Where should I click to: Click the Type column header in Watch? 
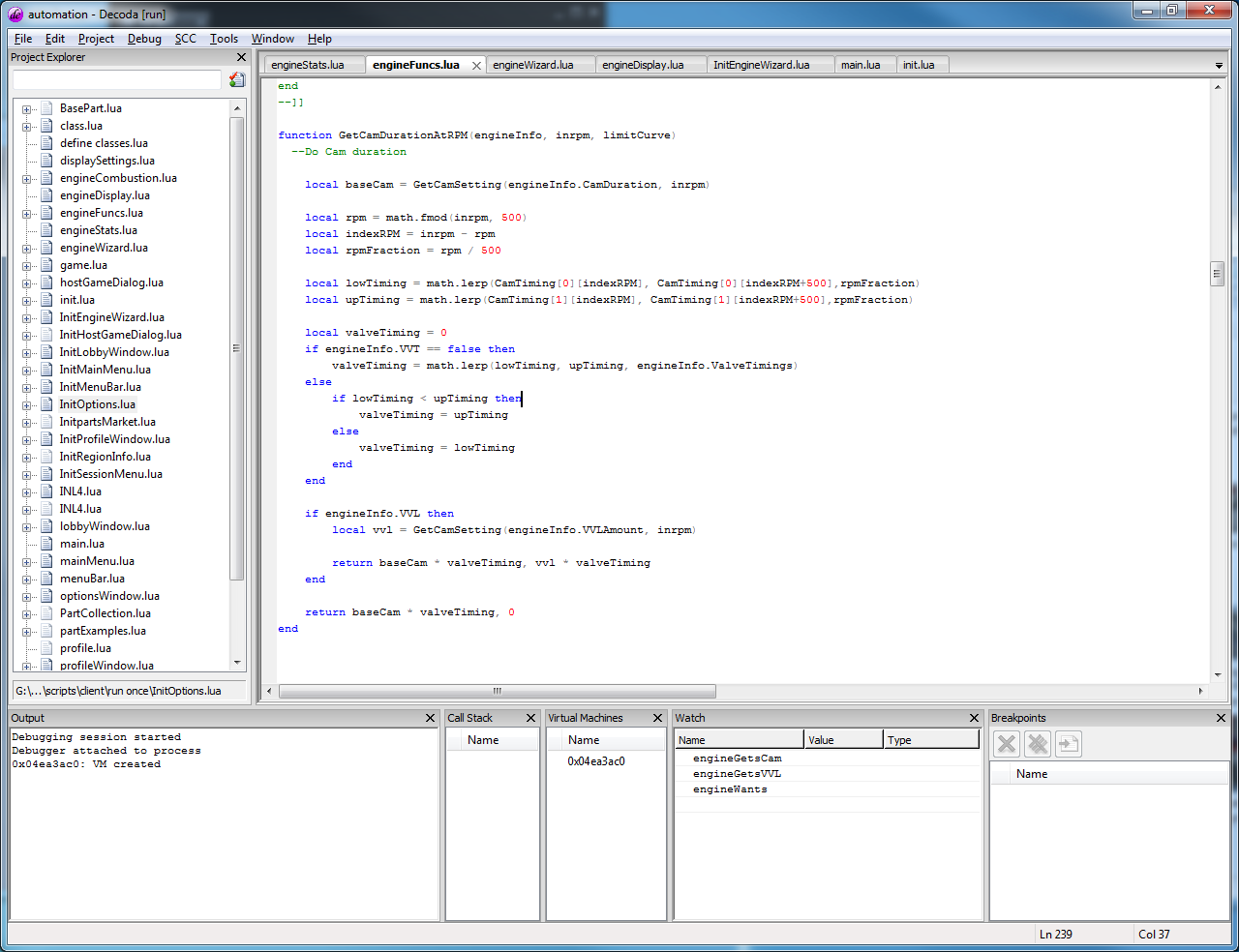tap(931, 740)
